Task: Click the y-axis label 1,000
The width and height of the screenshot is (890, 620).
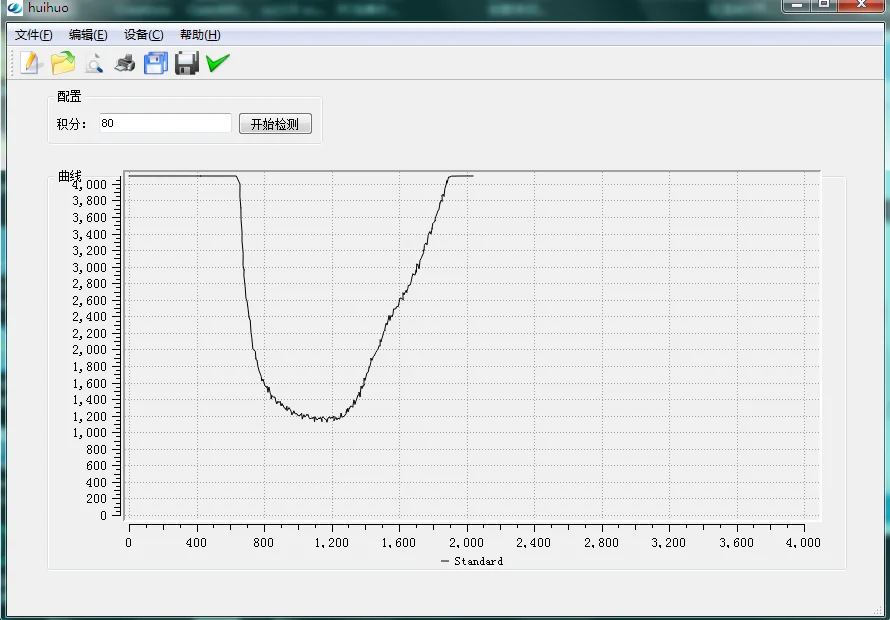Action: tap(90, 433)
